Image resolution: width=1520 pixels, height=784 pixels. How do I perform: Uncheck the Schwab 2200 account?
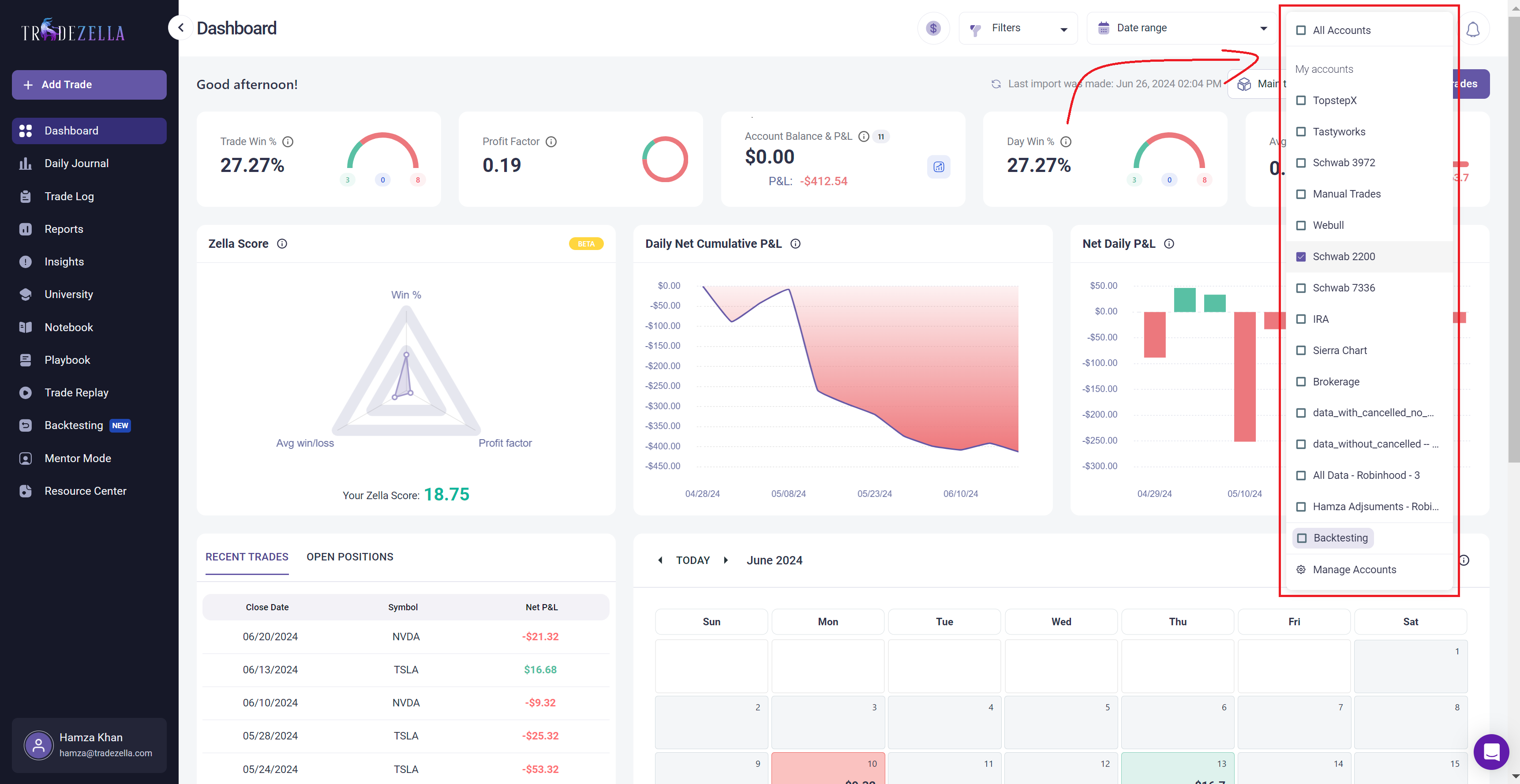[x=1300, y=257]
